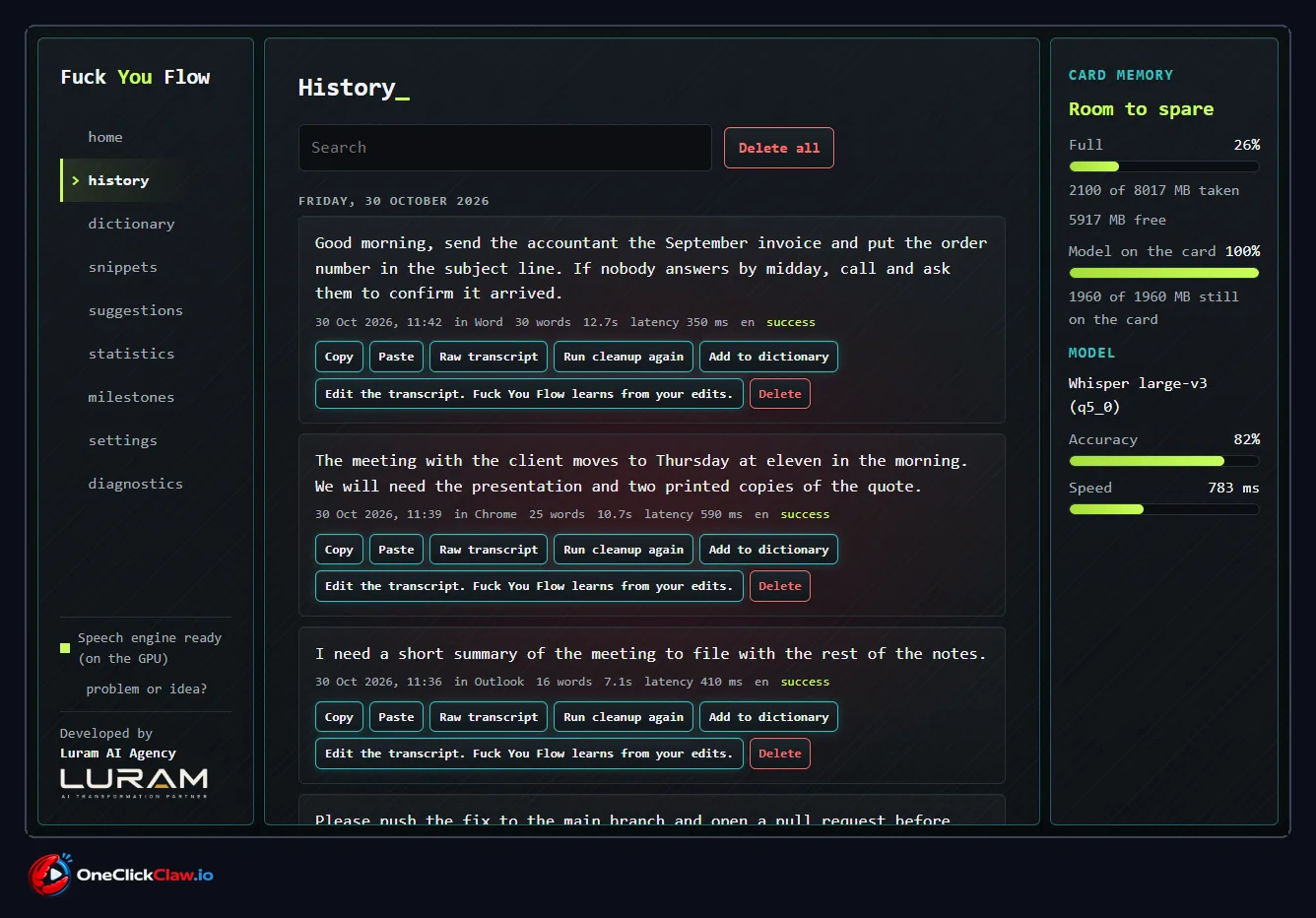Click the card memory Full progress bar
The image size is (1316, 918).
pyautogui.click(x=1164, y=166)
